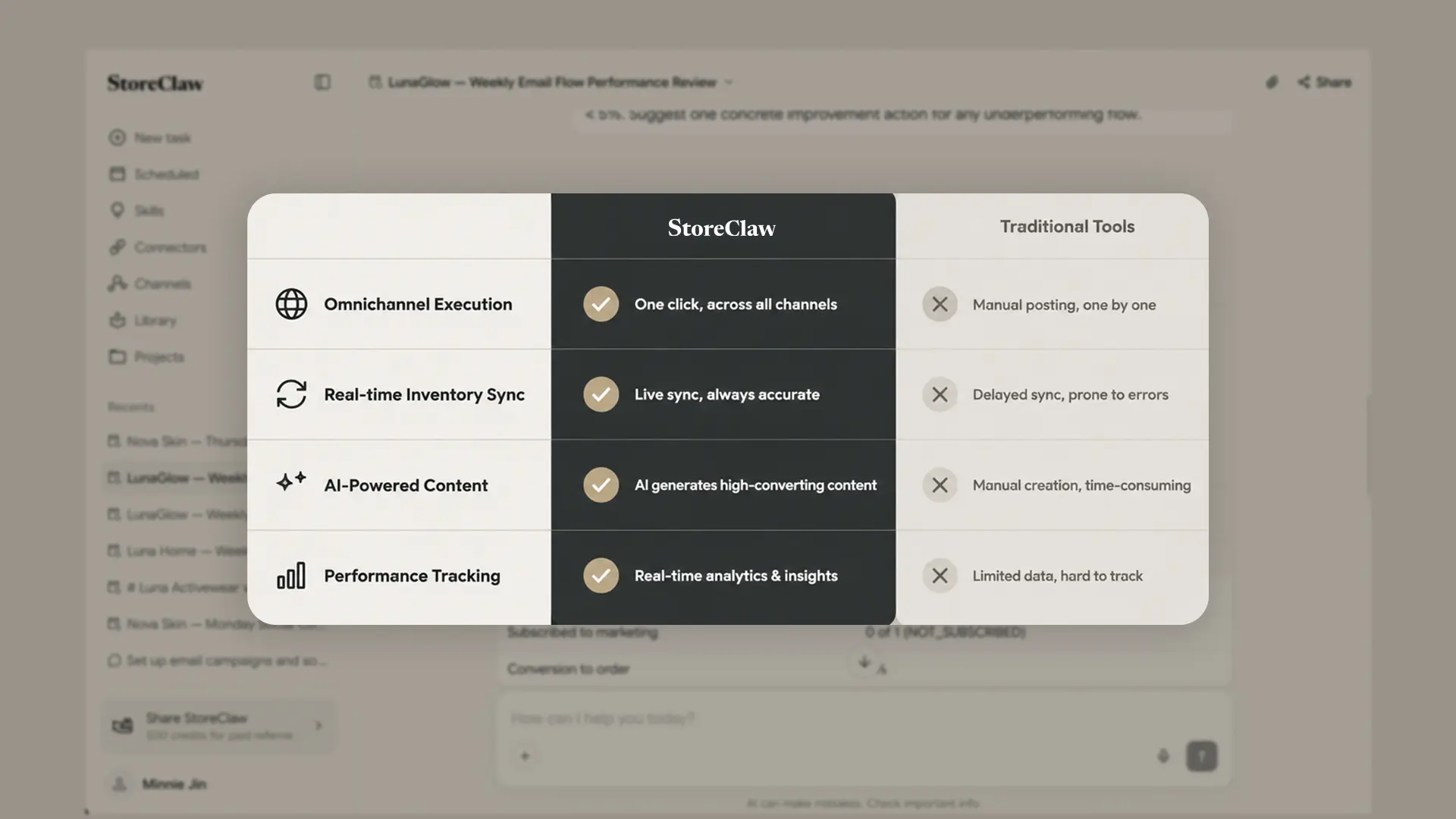Open Projects in the sidebar
This screenshot has height=819, width=1456.
tap(146, 356)
